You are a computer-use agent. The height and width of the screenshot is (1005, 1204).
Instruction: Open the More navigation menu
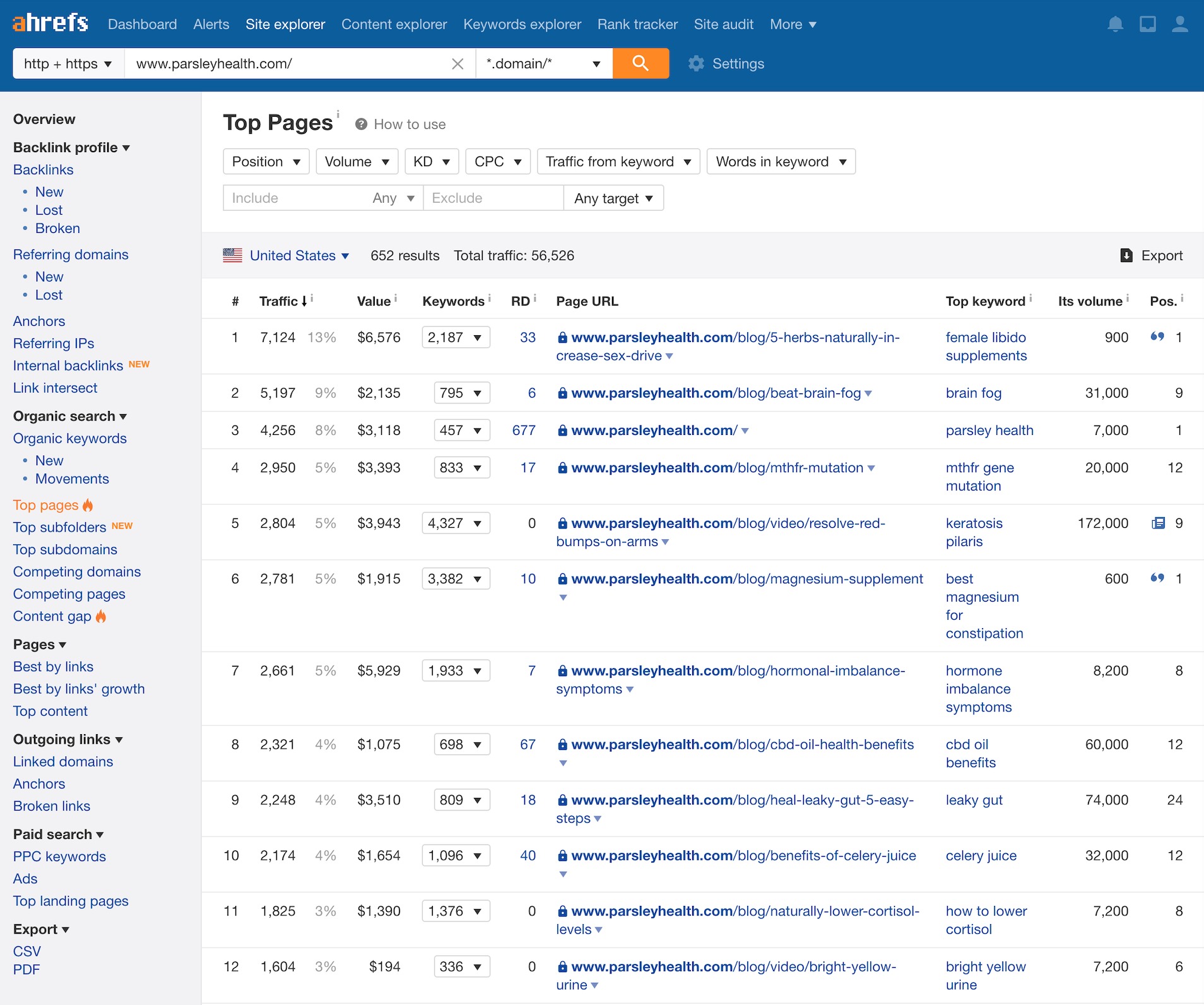pos(793,24)
